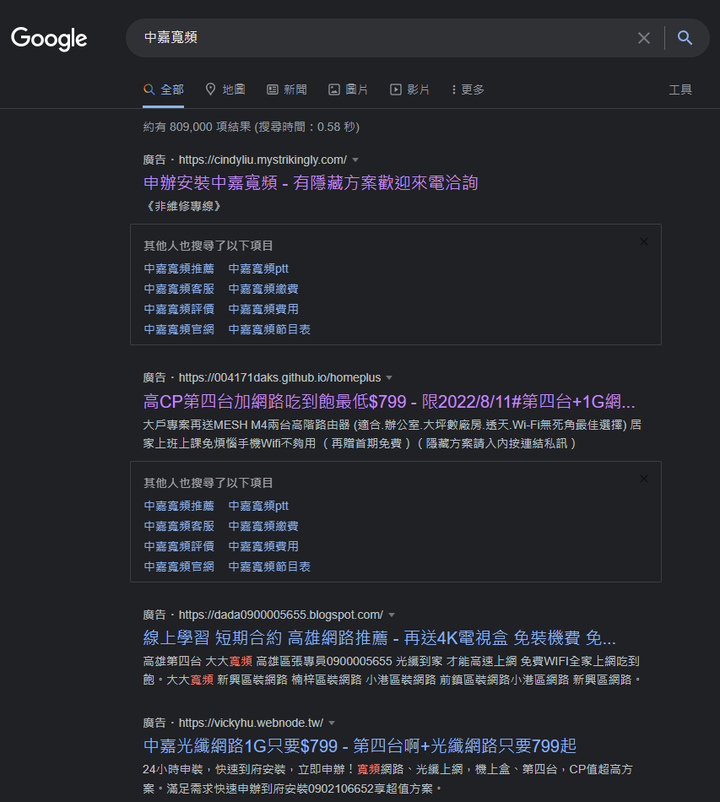Click 中嘉寬頻推薦 in second suggestion box

point(179,506)
